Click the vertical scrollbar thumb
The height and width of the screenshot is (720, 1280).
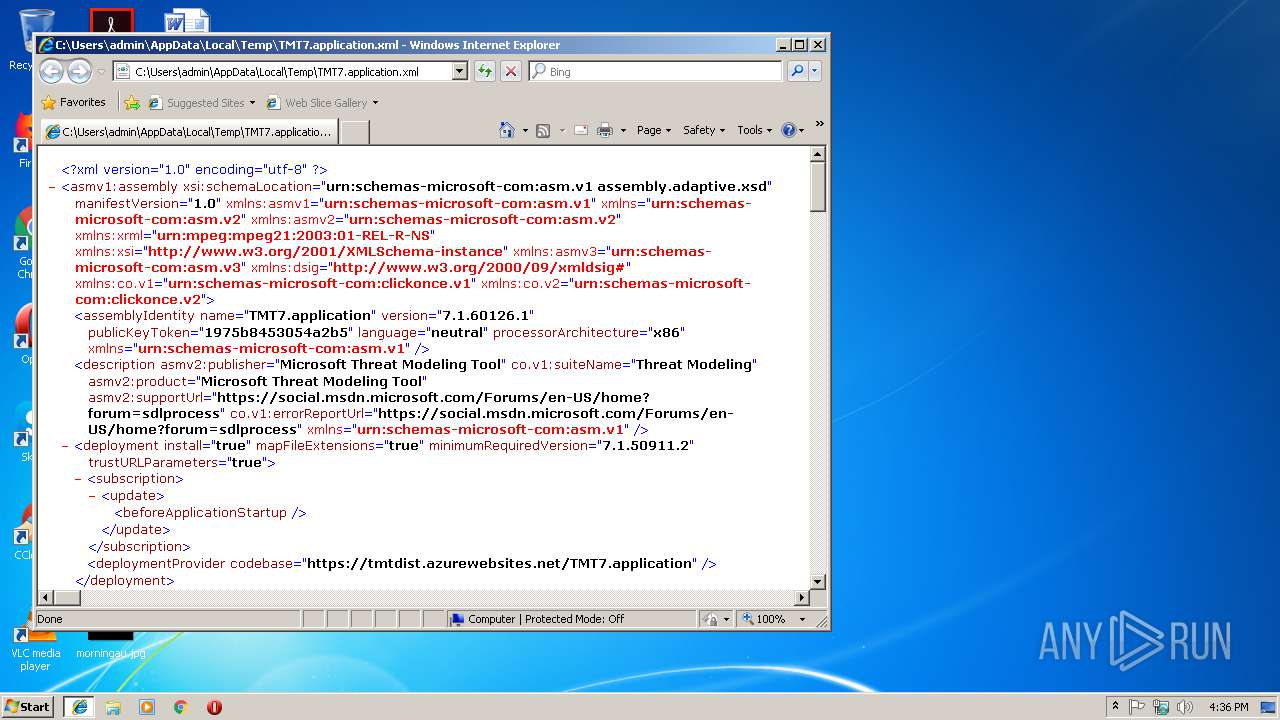[817, 187]
